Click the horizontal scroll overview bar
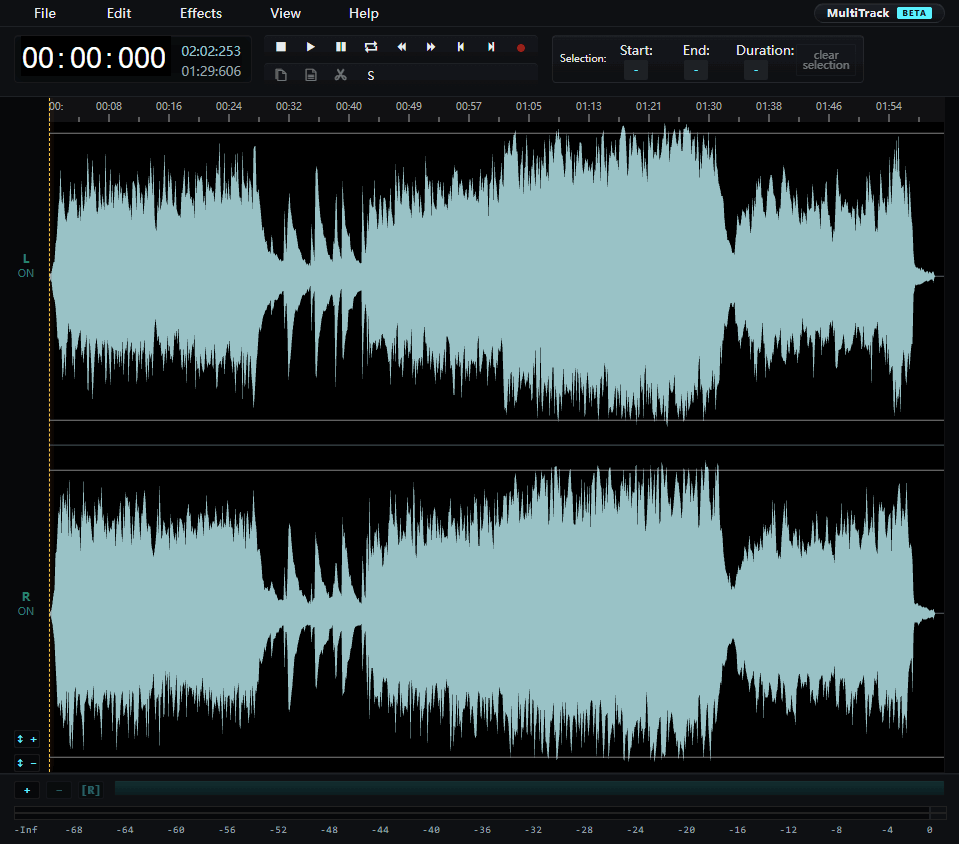Screen dimensions: 959x844 (529, 788)
